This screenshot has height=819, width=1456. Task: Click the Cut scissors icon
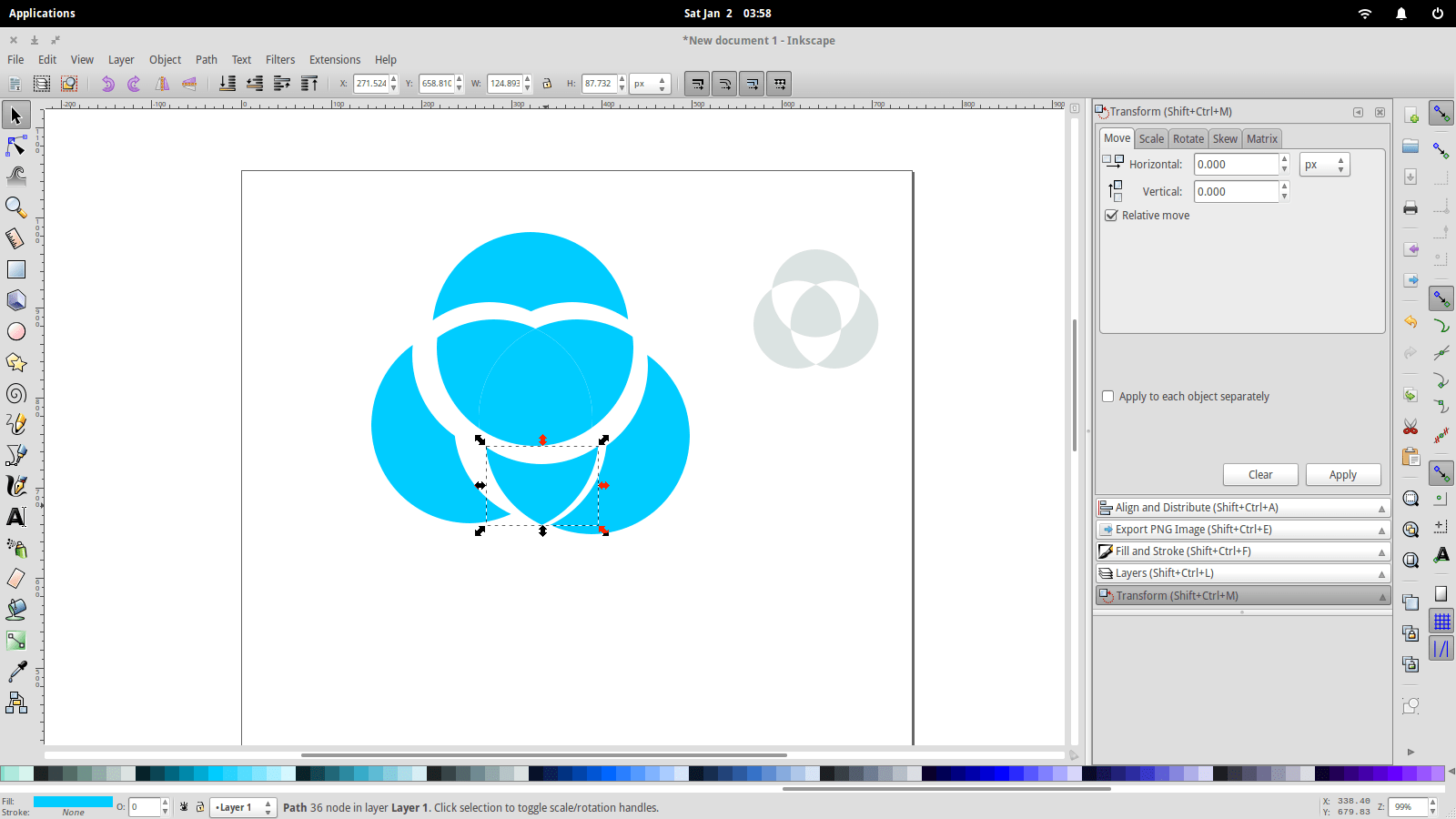(1410, 427)
